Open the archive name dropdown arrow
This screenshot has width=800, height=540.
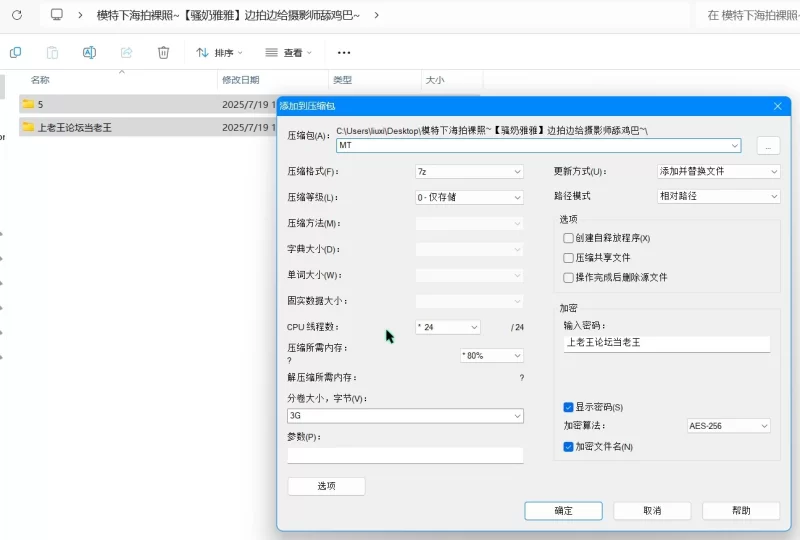735,145
